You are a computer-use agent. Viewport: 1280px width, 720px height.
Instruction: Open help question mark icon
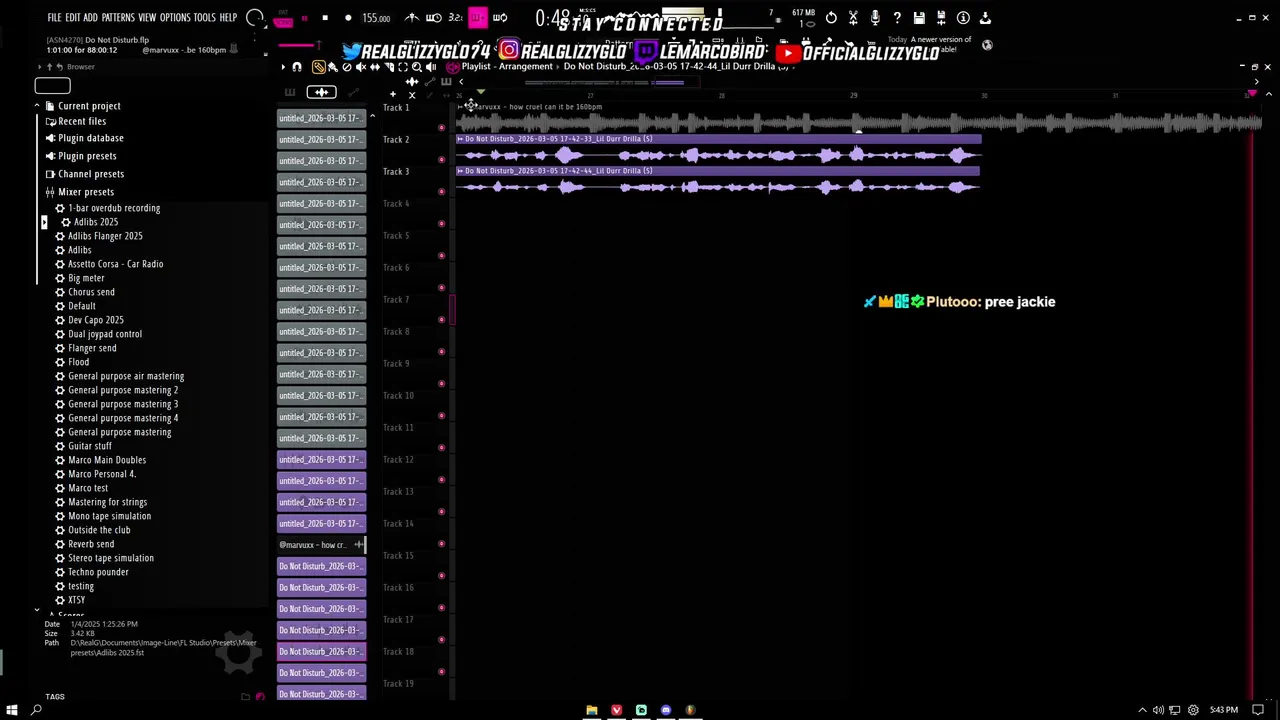(897, 17)
